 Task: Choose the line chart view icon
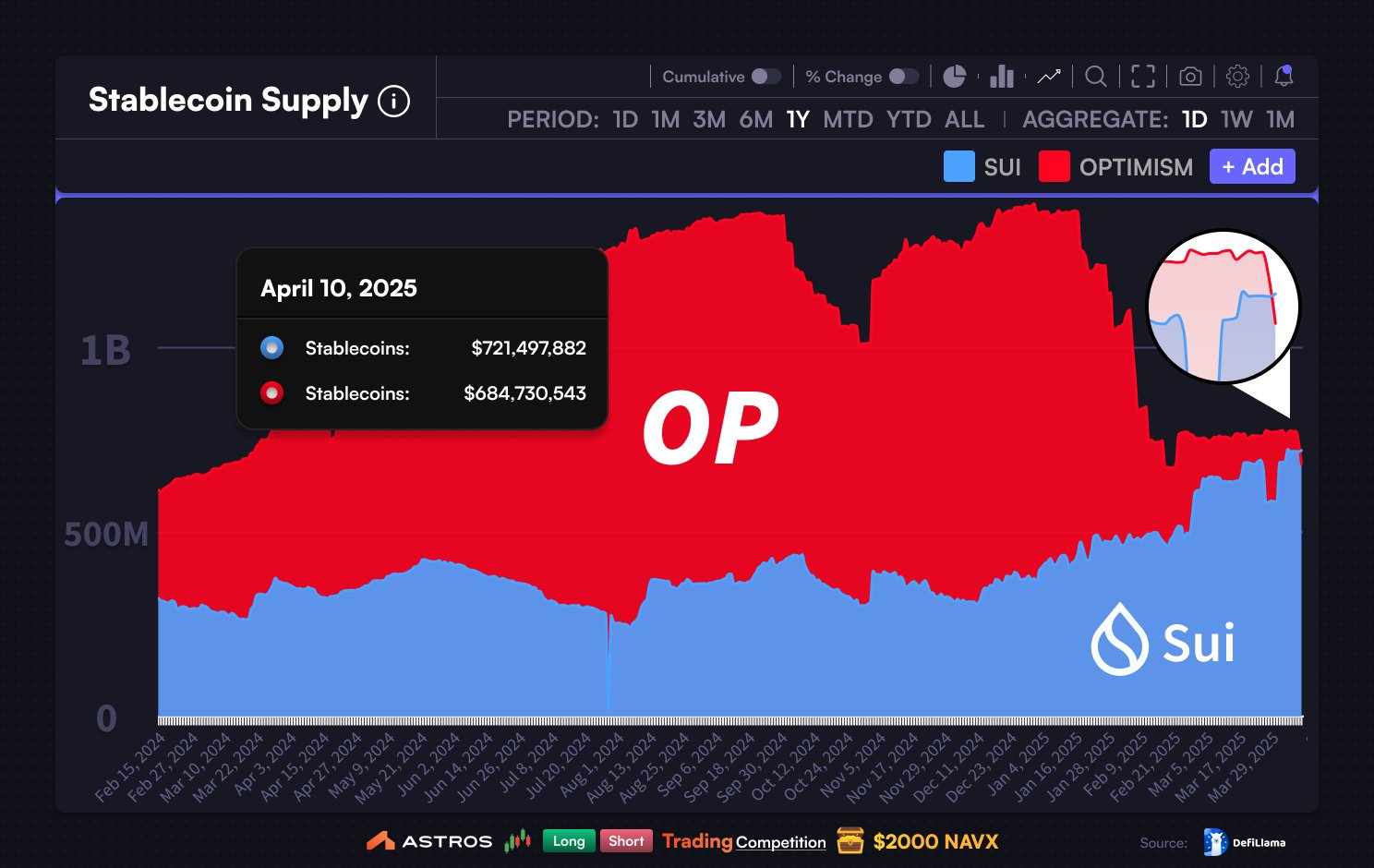[1049, 77]
